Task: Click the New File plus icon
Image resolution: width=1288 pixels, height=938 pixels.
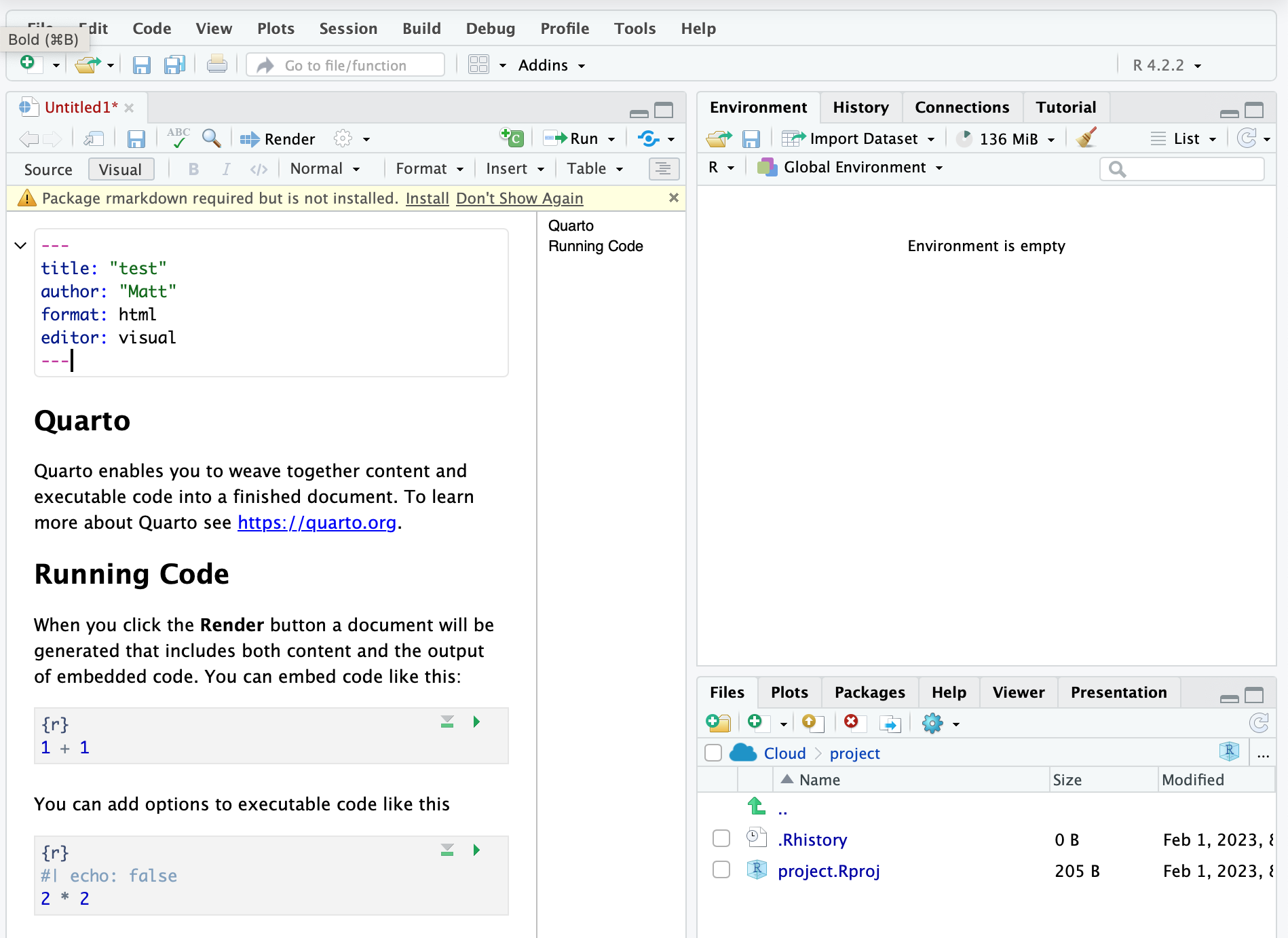Action: pyautogui.click(x=27, y=64)
